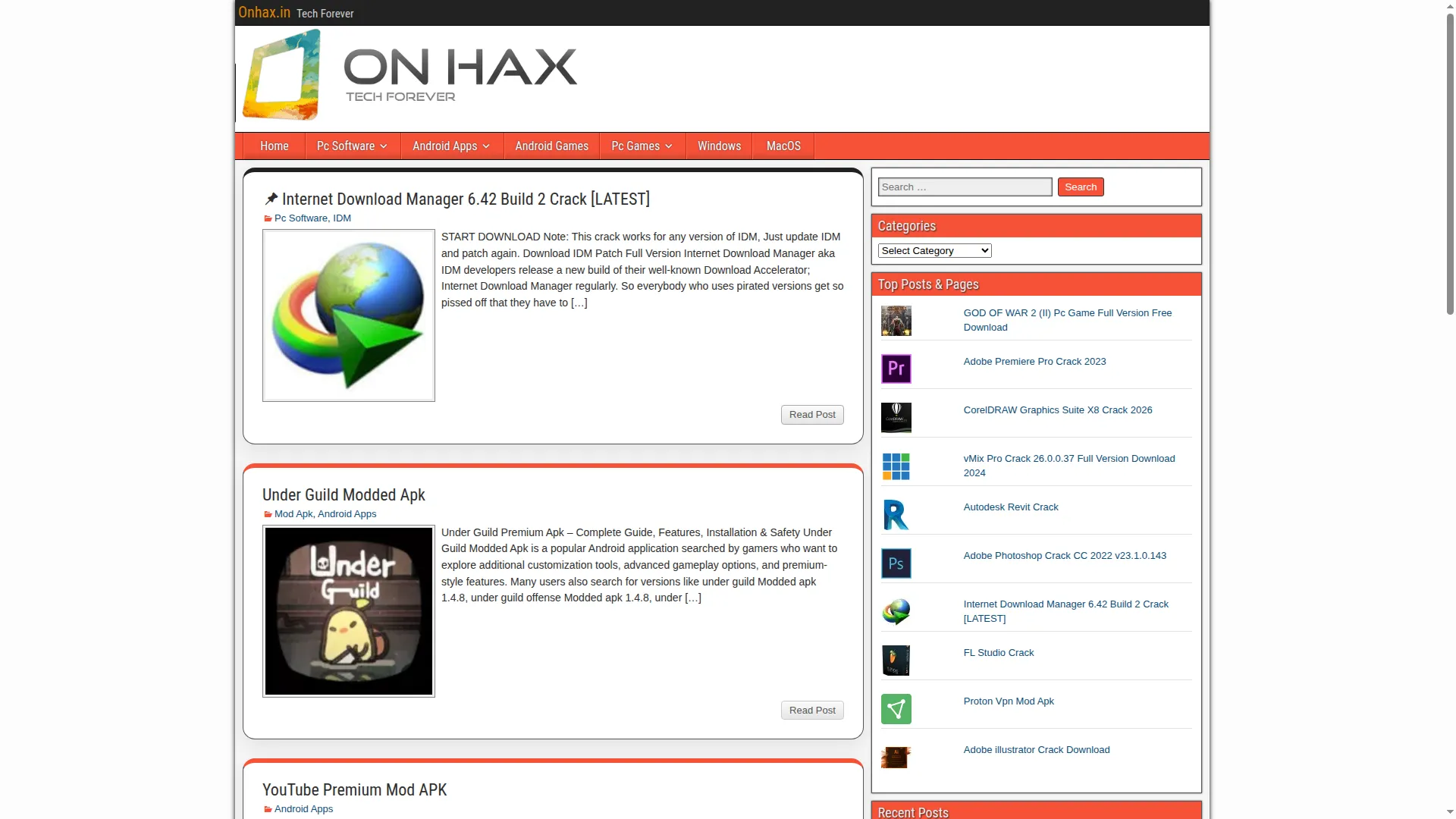Click the red Search button
This screenshot has width=1456, height=819.
(1081, 187)
